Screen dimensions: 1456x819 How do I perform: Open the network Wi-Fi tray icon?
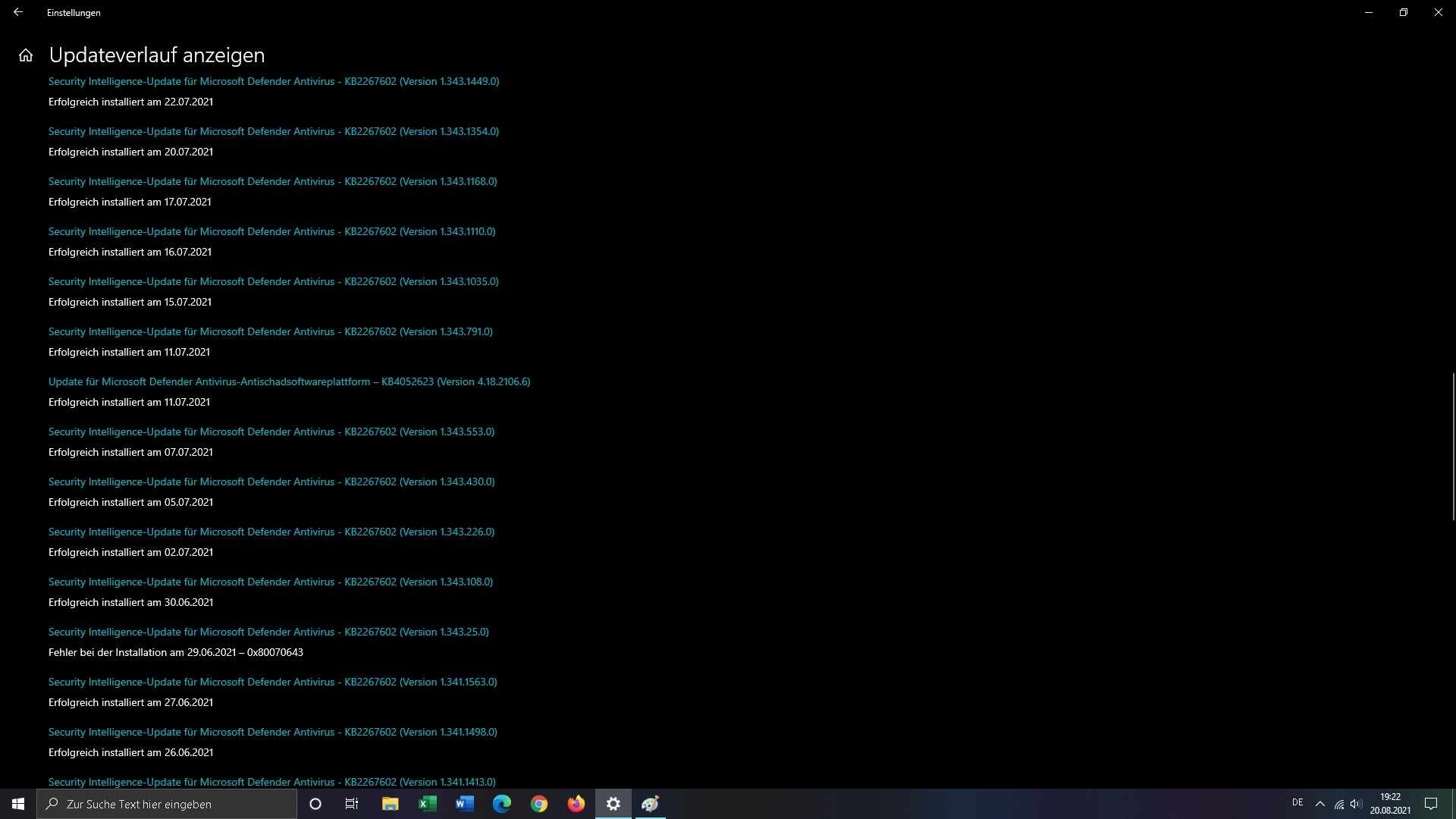(1339, 804)
